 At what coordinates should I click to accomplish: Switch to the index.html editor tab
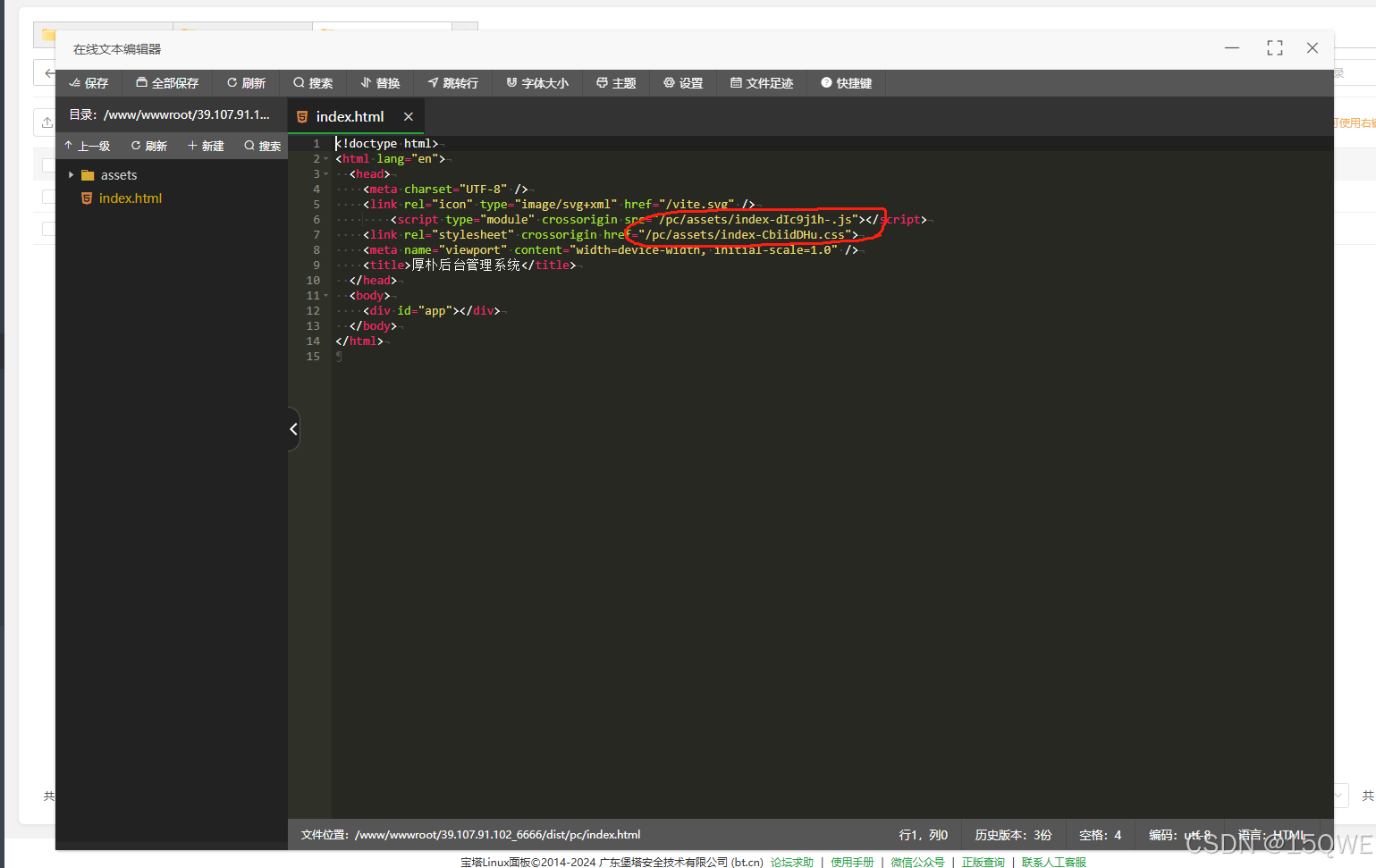tap(350, 116)
